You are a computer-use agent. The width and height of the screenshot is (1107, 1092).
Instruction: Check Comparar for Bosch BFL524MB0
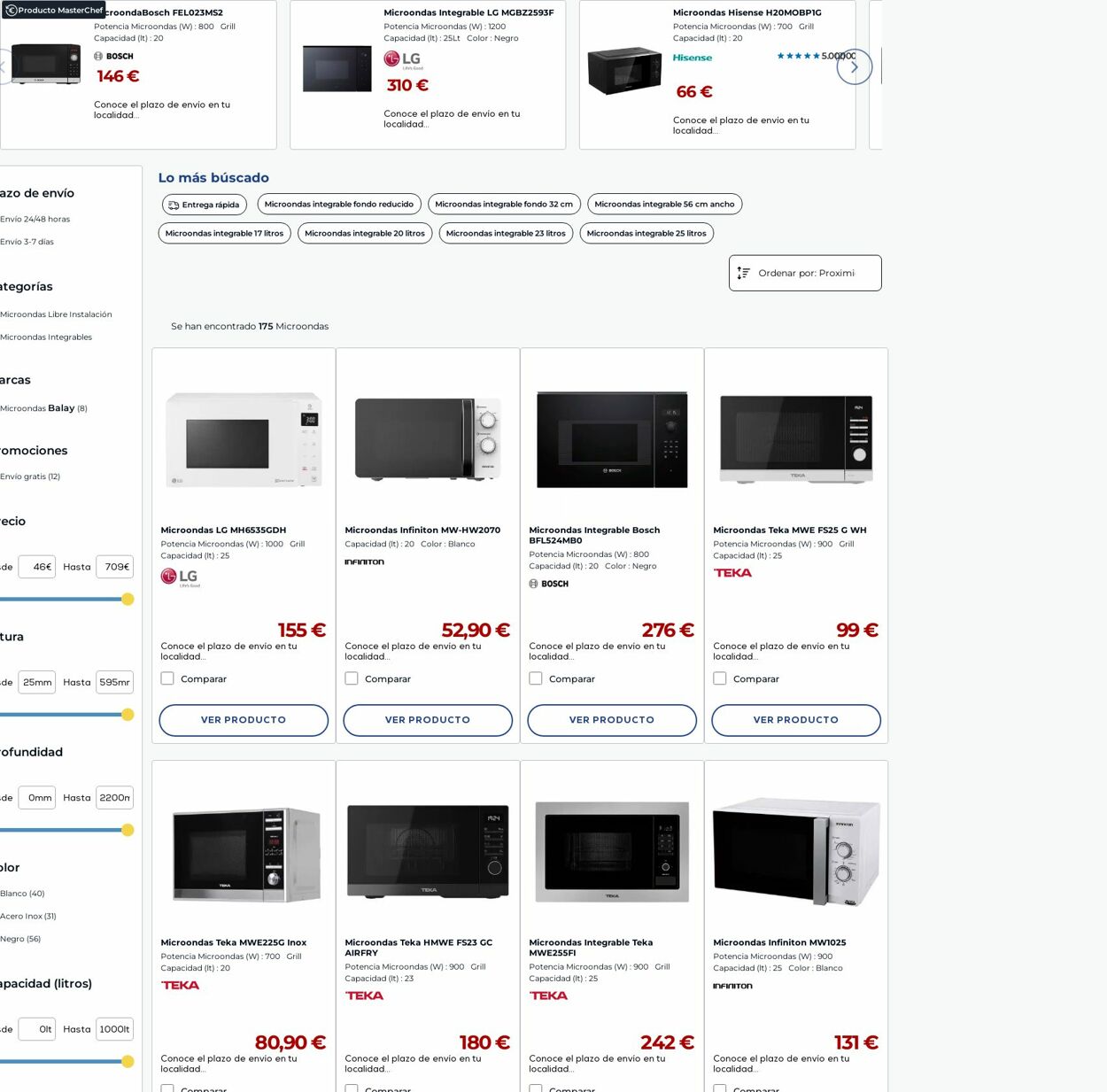[536, 678]
